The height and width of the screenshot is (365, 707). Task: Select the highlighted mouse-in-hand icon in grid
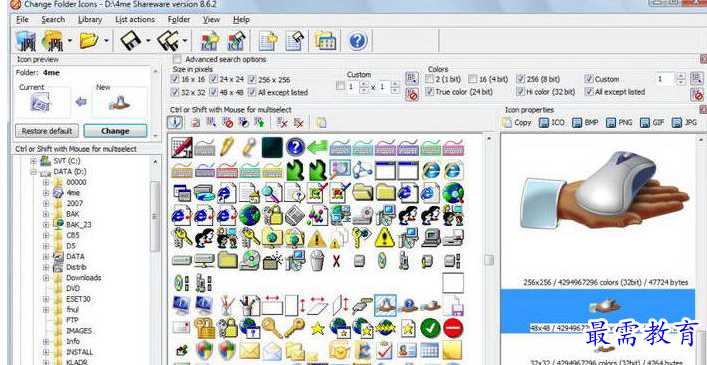pyautogui.click(x=385, y=305)
